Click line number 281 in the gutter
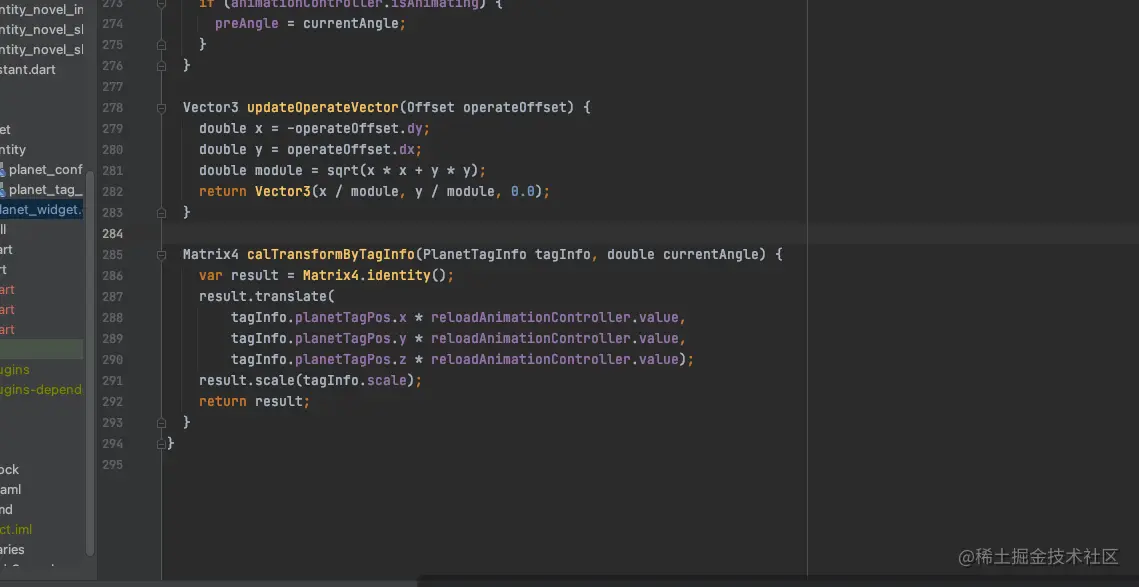Image resolution: width=1139 pixels, height=587 pixels. click(113, 171)
